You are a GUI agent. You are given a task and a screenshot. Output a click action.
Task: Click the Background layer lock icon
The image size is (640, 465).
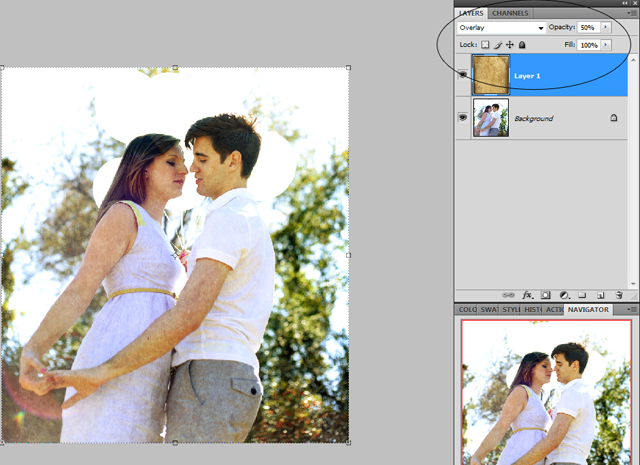pyautogui.click(x=613, y=118)
